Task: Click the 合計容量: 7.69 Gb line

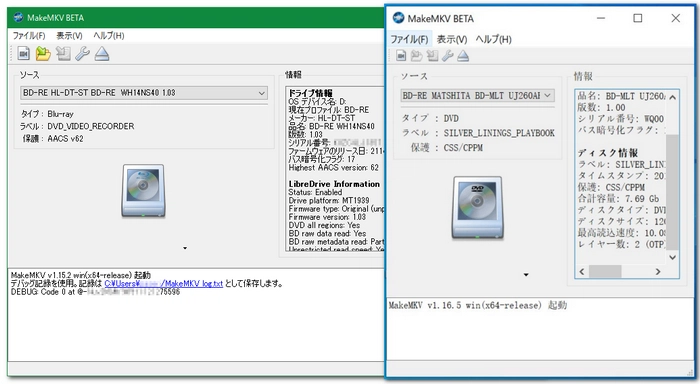Action: (618, 199)
